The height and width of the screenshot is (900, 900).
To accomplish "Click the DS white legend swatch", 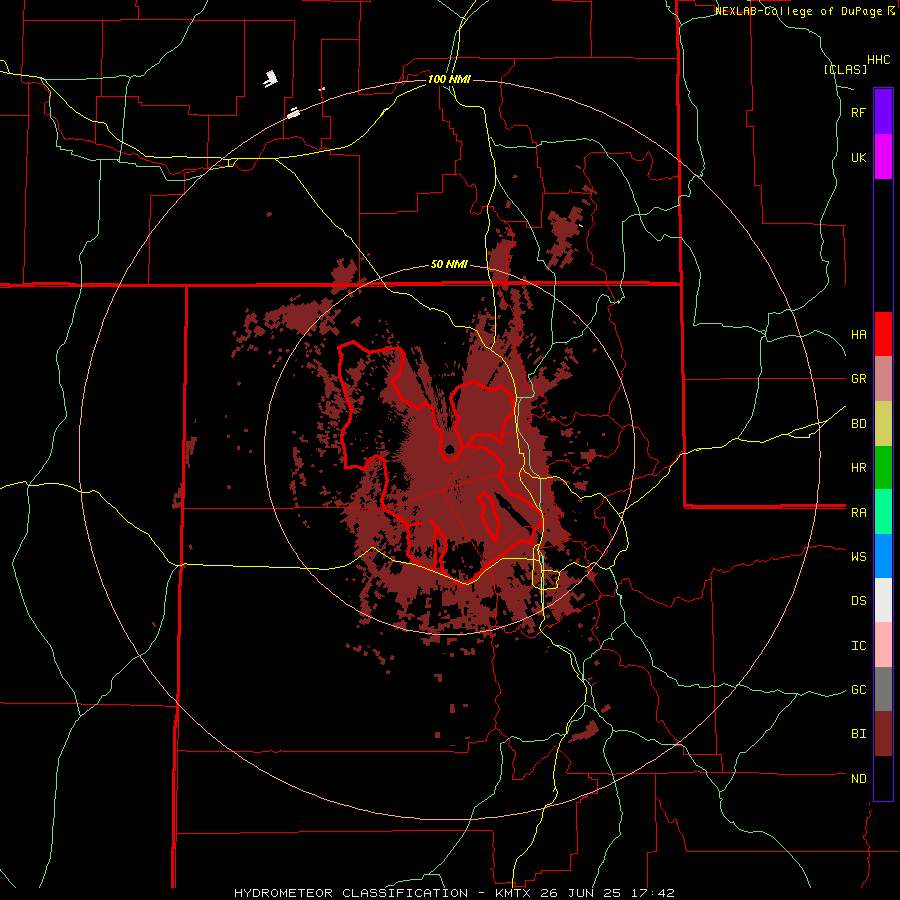I will pyautogui.click(x=883, y=600).
